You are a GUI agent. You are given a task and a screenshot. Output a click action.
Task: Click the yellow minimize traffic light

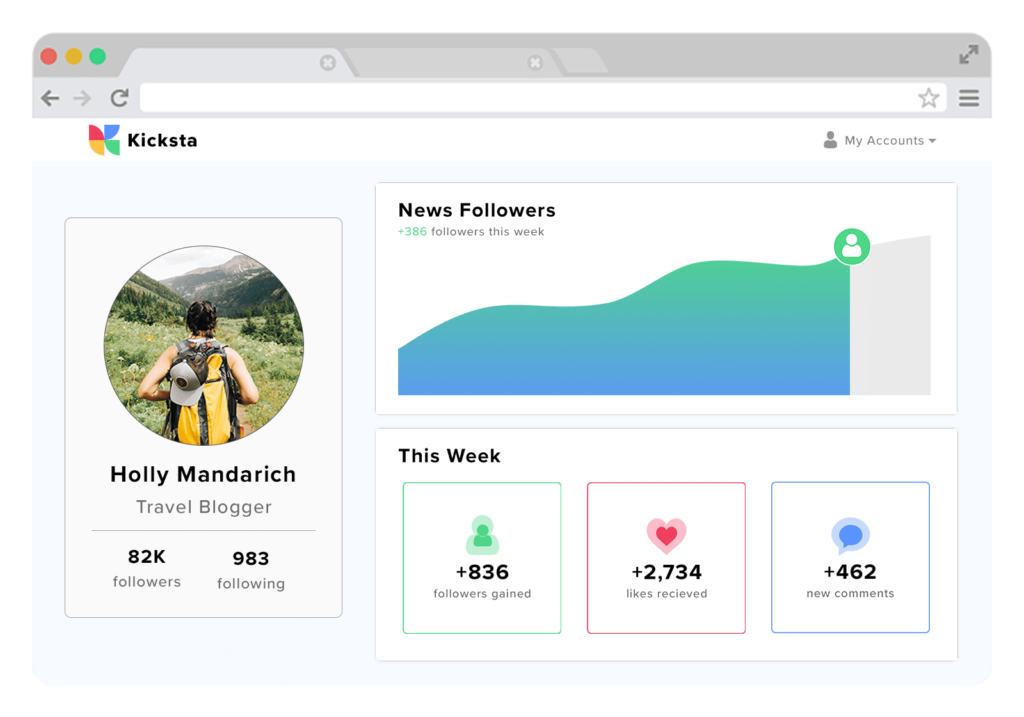click(x=72, y=57)
